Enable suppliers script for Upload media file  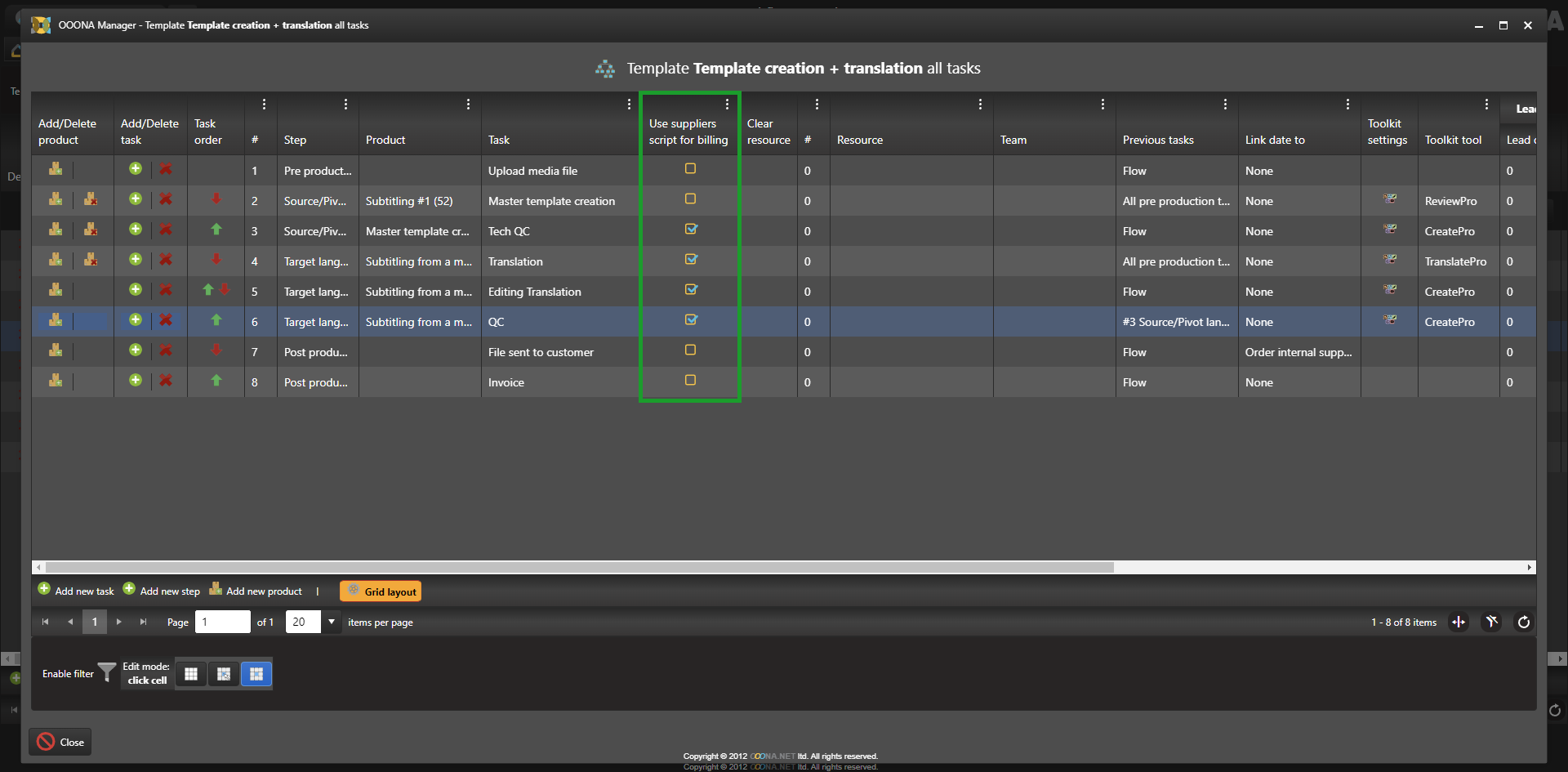coord(690,169)
